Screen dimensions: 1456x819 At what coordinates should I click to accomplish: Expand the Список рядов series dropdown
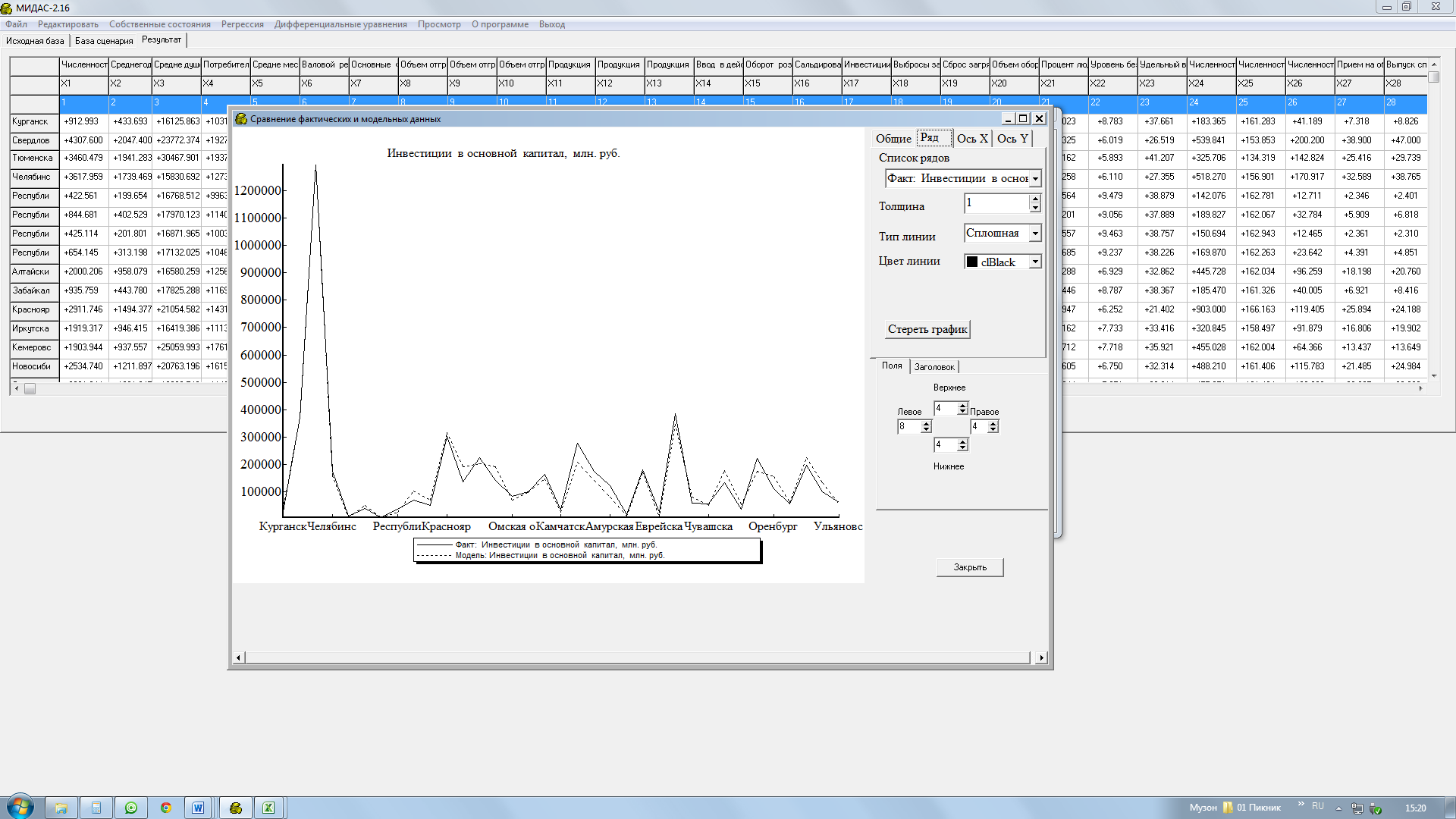(x=1035, y=179)
